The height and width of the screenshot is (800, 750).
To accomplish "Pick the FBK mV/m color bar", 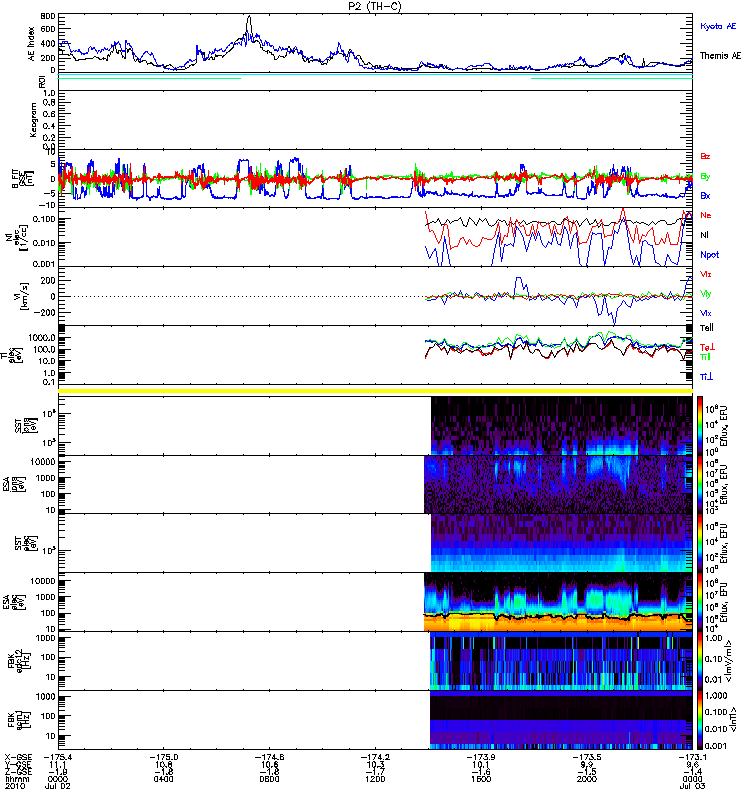I will coord(700,661).
